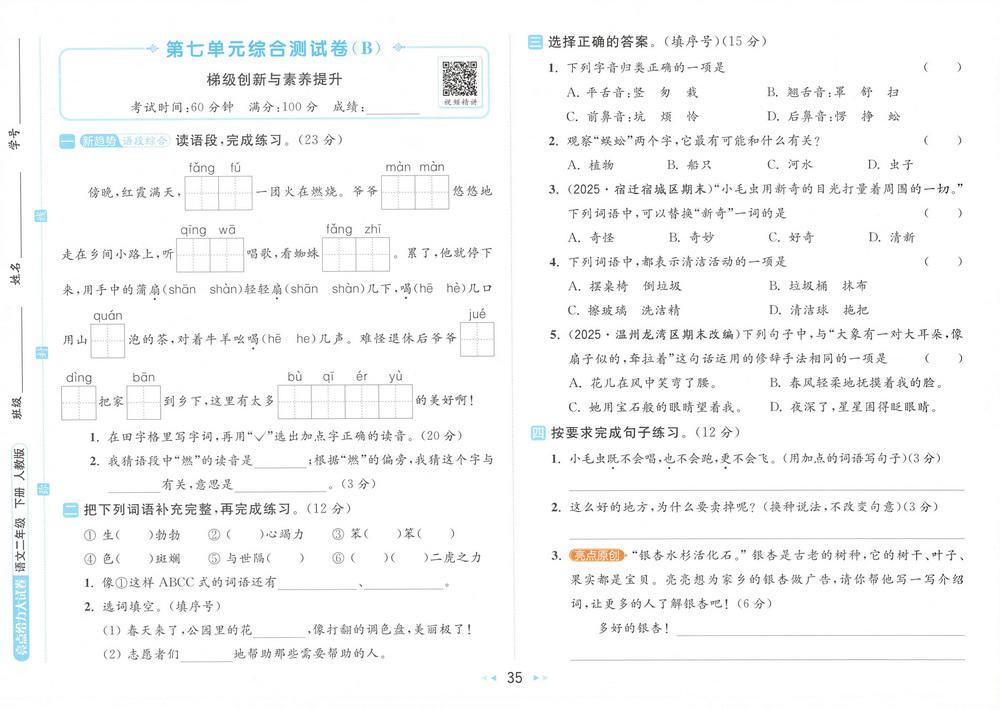Screen dimensions: 1000x710
Task: Select option D. 清新
Action: point(892,237)
